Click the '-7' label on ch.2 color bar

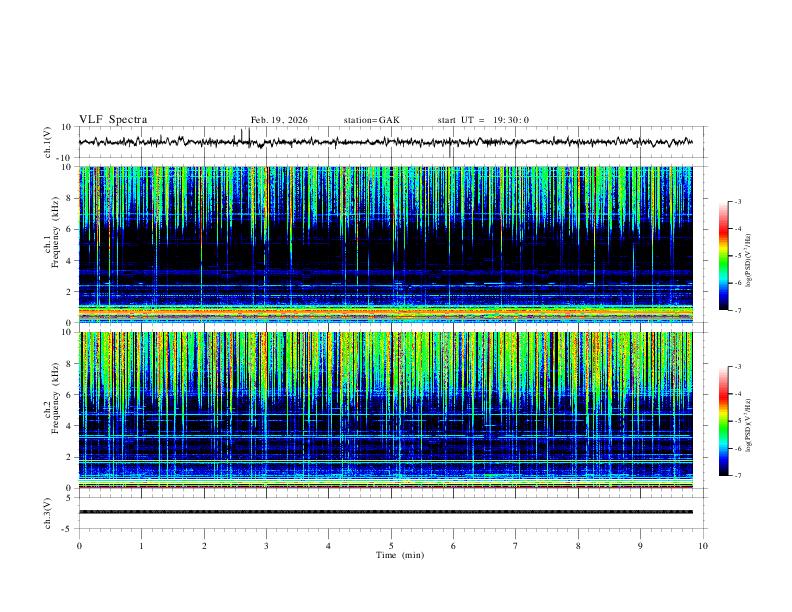(x=737, y=476)
